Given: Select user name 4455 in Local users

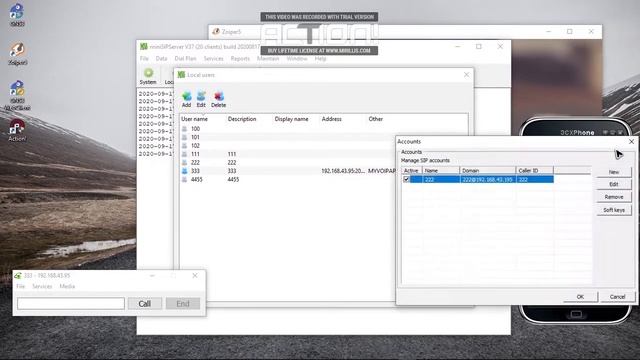Looking at the screenshot, I should pyautogui.click(x=197, y=180).
